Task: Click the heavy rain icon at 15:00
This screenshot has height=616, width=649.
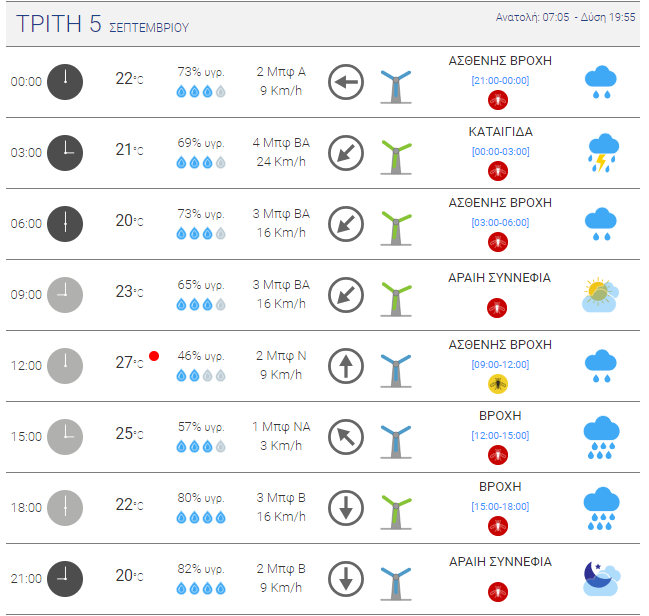Action: click(601, 438)
